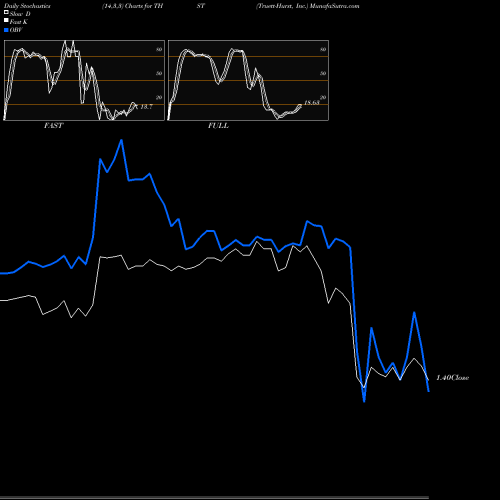Click the Slow D legend swatch
The image size is (500, 500).
pyautogui.click(x=6, y=12)
